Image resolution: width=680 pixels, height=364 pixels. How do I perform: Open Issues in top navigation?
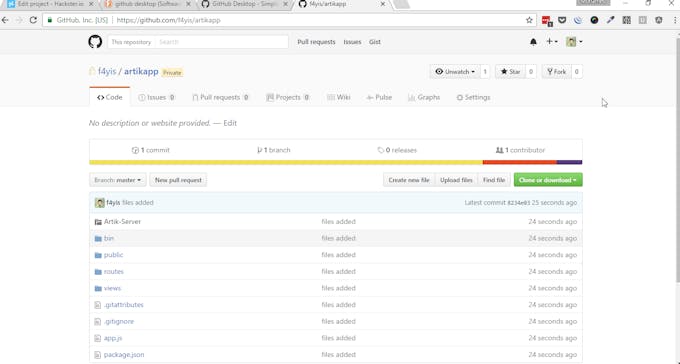[x=352, y=42]
